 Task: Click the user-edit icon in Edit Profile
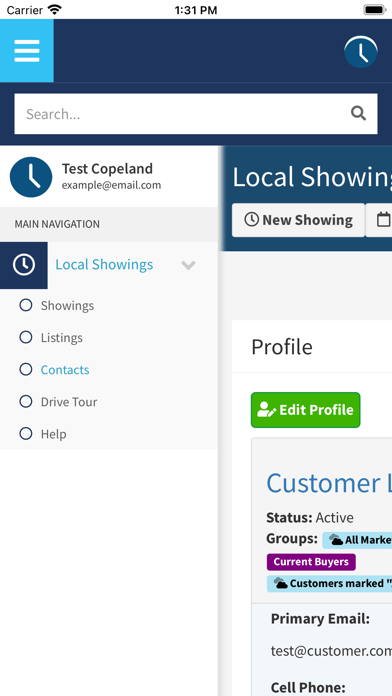(266, 410)
